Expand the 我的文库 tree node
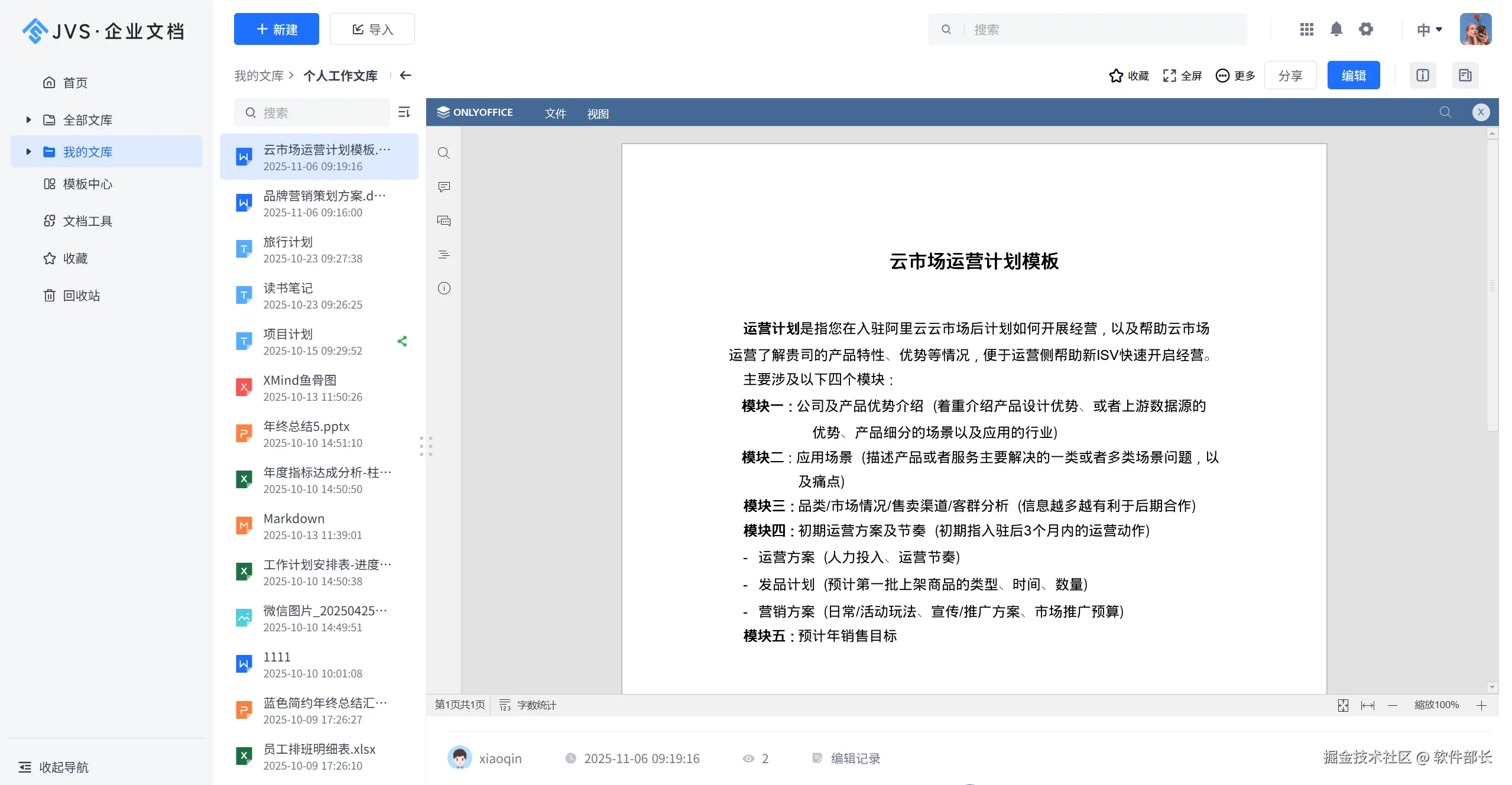The width and height of the screenshot is (1512, 785). pyautogui.click(x=28, y=152)
